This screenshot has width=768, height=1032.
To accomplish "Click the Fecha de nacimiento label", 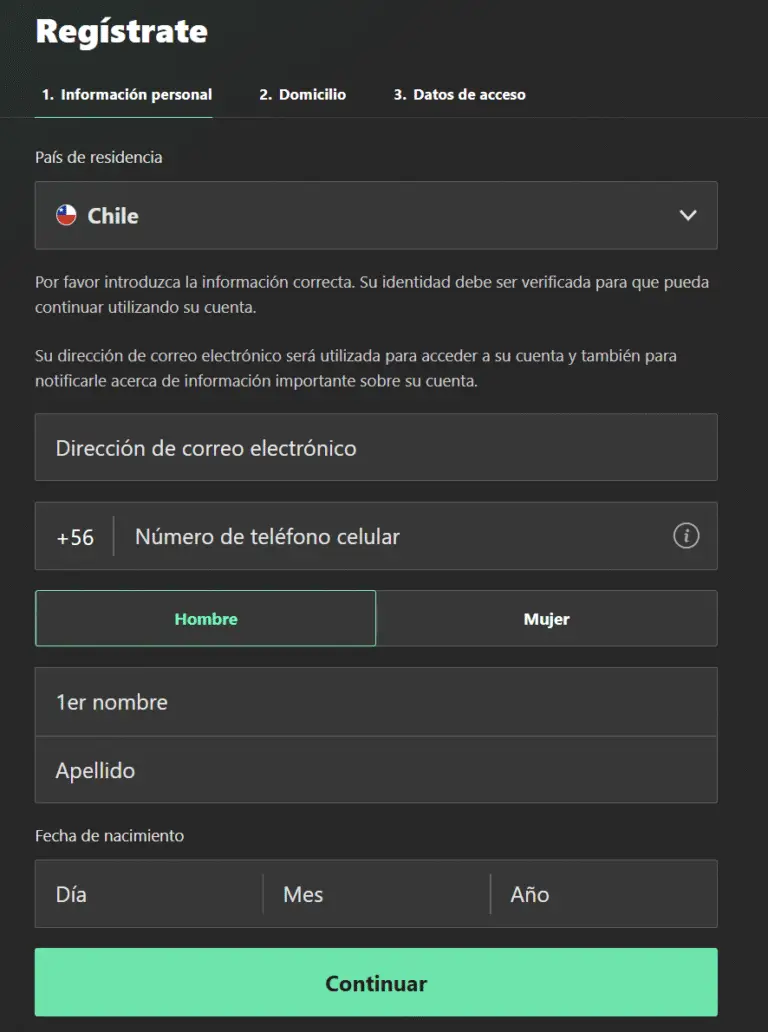I will pyautogui.click(x=109, y=835).
